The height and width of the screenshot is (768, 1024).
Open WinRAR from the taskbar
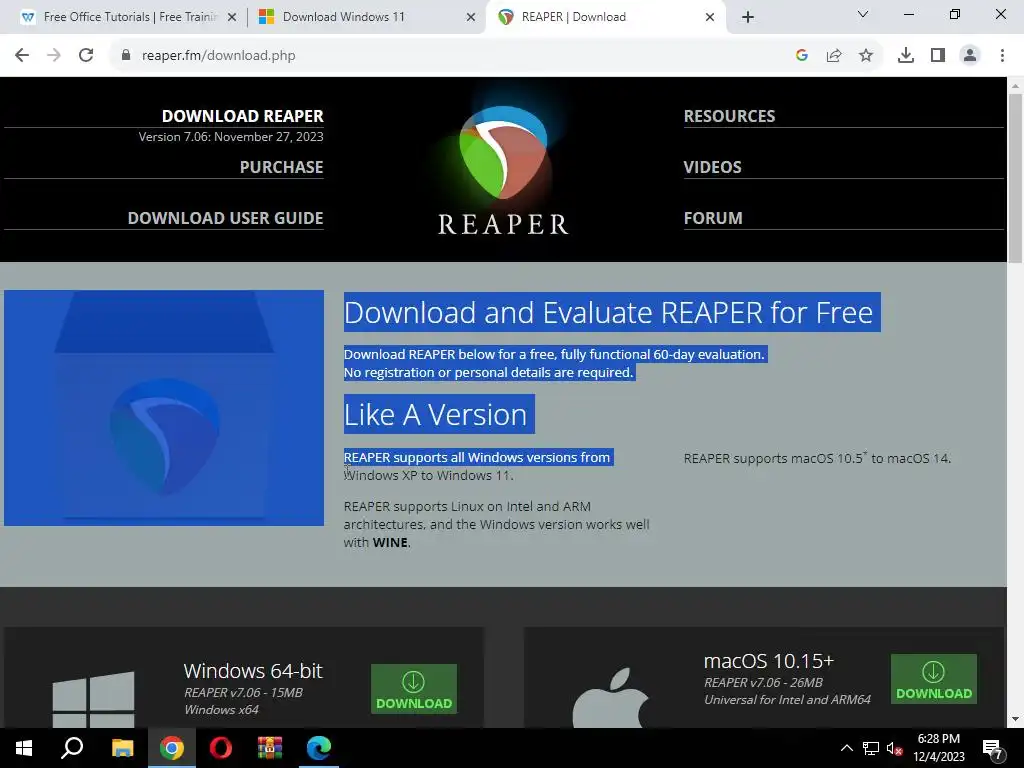point(270,748)
